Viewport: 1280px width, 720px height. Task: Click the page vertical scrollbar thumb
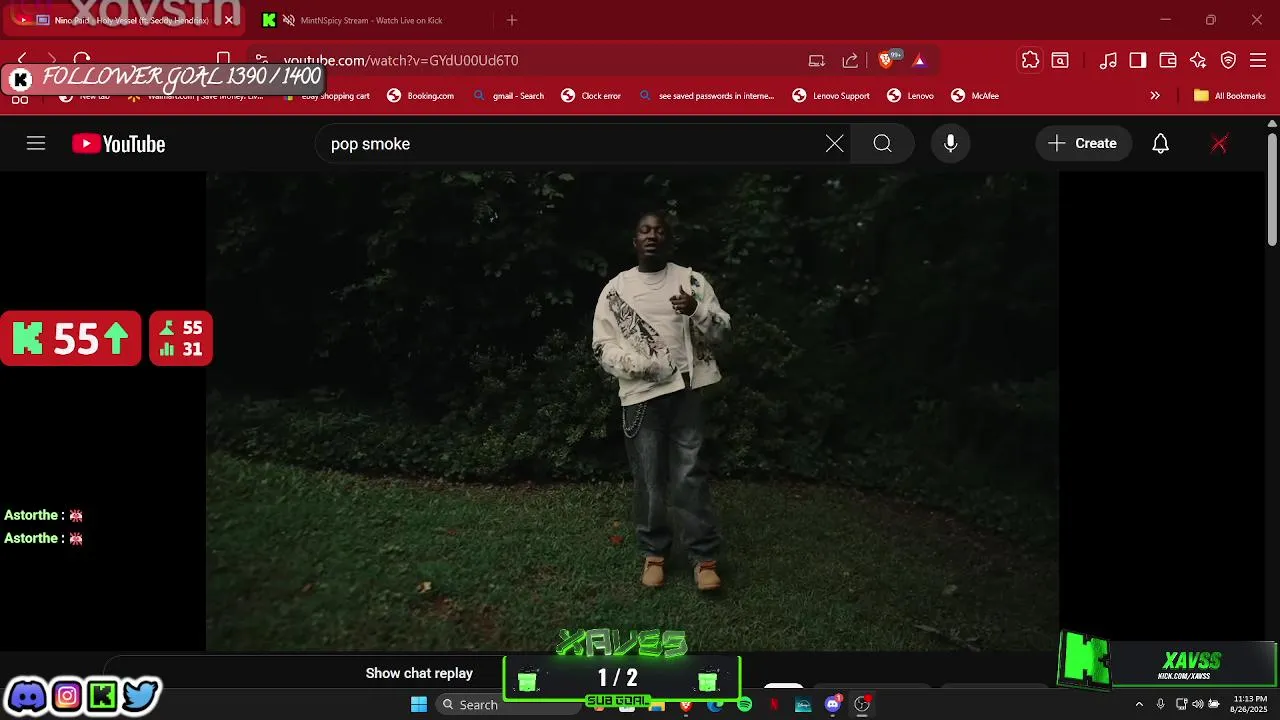click(1272, 188)
